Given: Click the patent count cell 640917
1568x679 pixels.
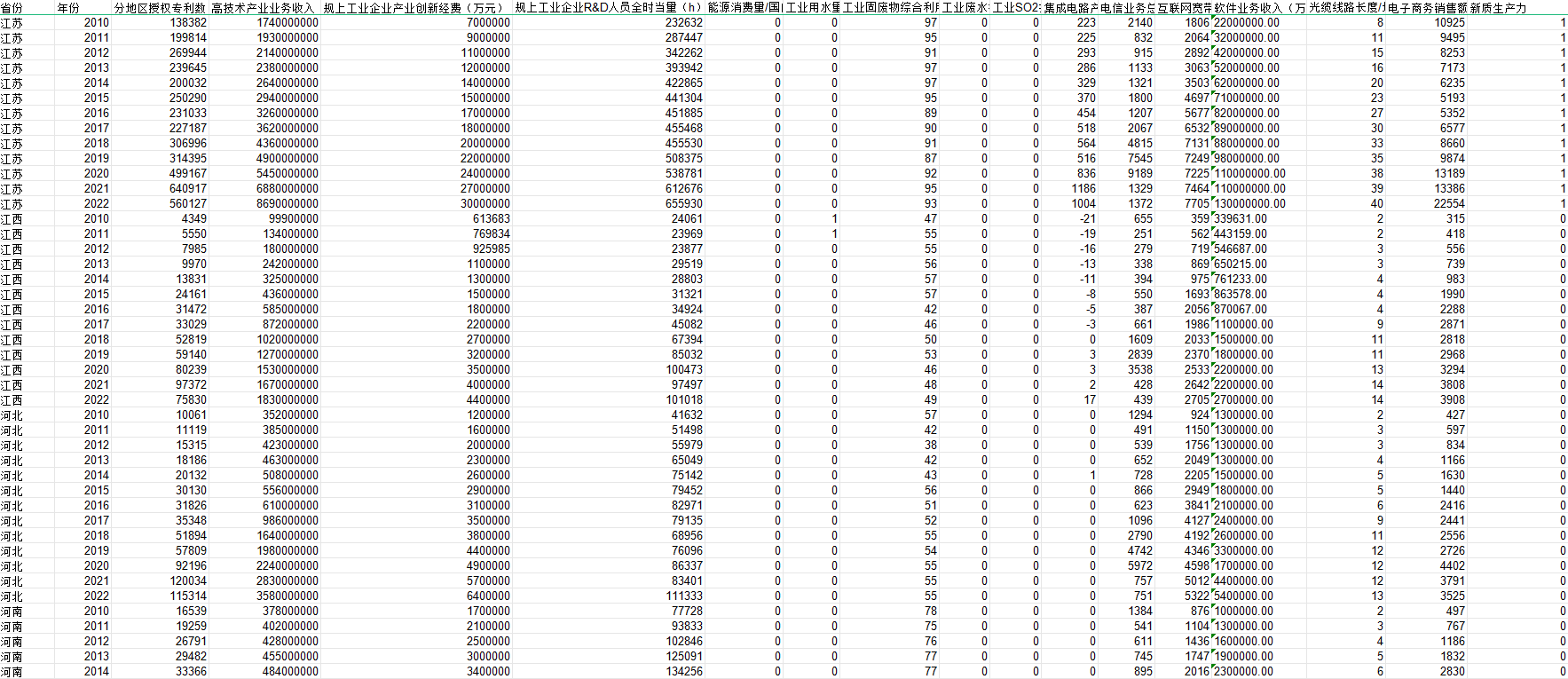Looking at the screenshot, I should tap(188, 189).
